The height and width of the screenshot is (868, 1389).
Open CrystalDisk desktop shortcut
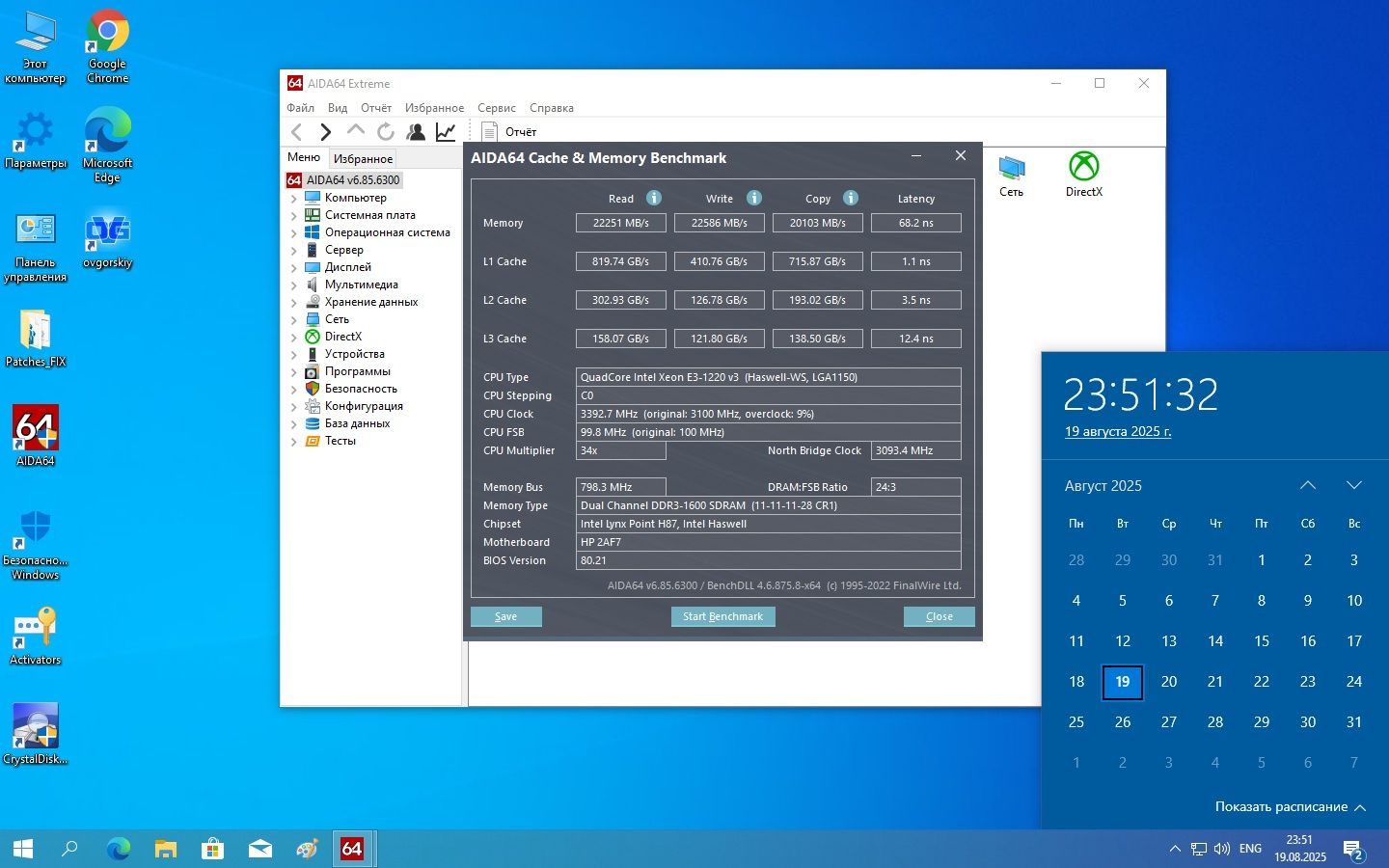coord(36,734)
